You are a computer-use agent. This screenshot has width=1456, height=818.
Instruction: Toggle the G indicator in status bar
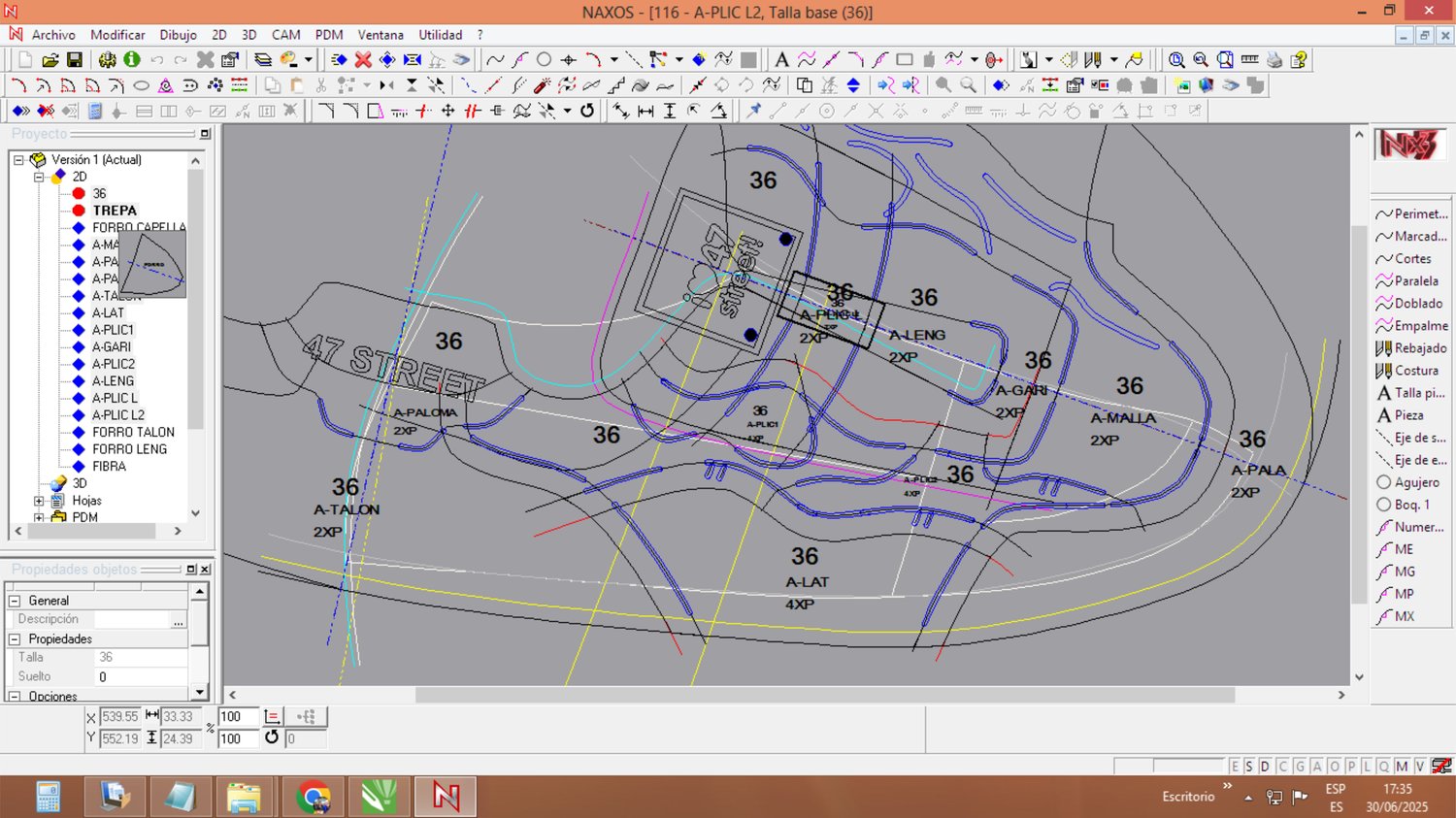pos(1300,767)
